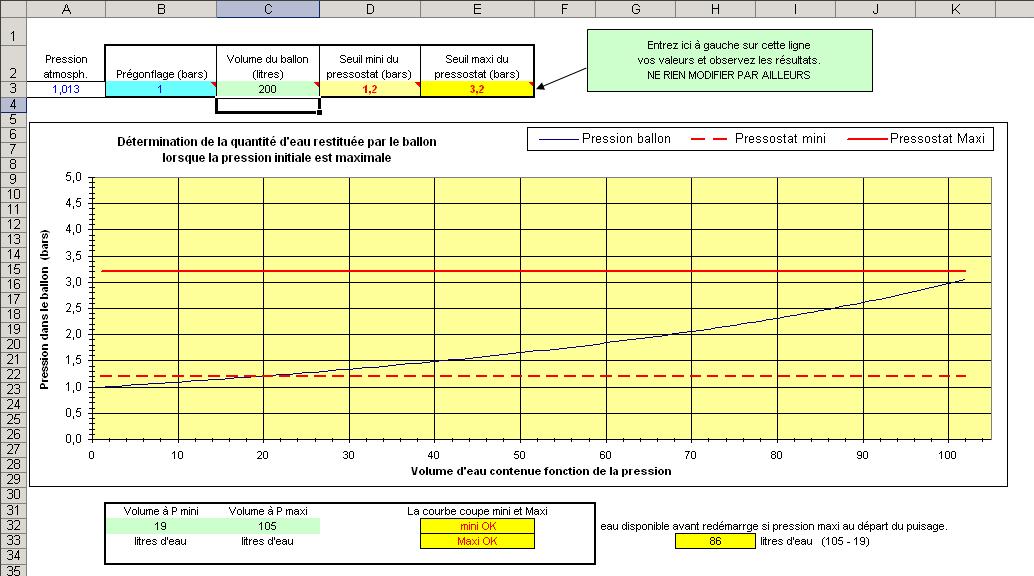
Task: Select Volume du ballon cell containing 200
Action: pyautogui.click(x=268, y=89)
